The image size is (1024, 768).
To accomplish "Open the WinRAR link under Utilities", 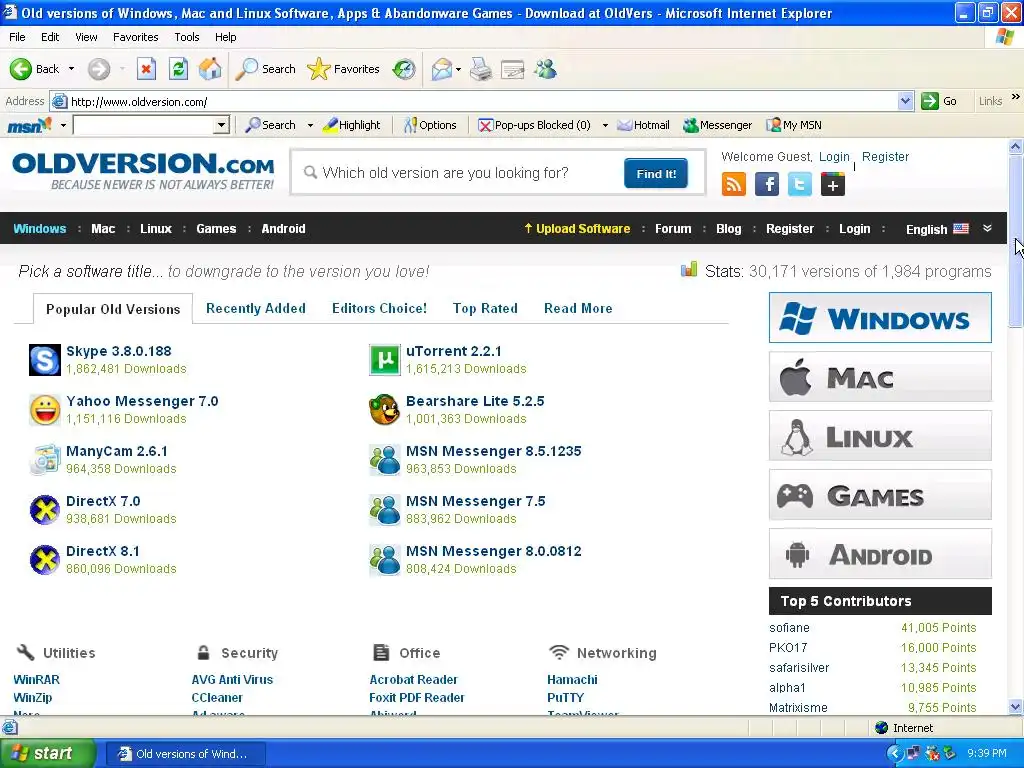I will point(37,679).
